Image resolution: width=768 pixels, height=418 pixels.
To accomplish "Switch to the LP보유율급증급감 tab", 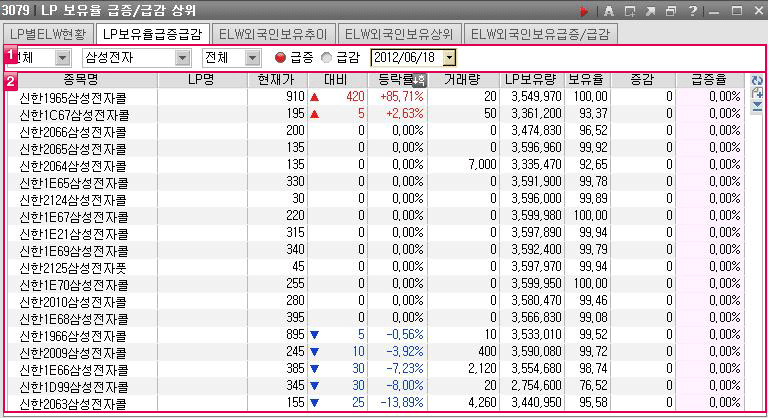I will click(152, 34).
